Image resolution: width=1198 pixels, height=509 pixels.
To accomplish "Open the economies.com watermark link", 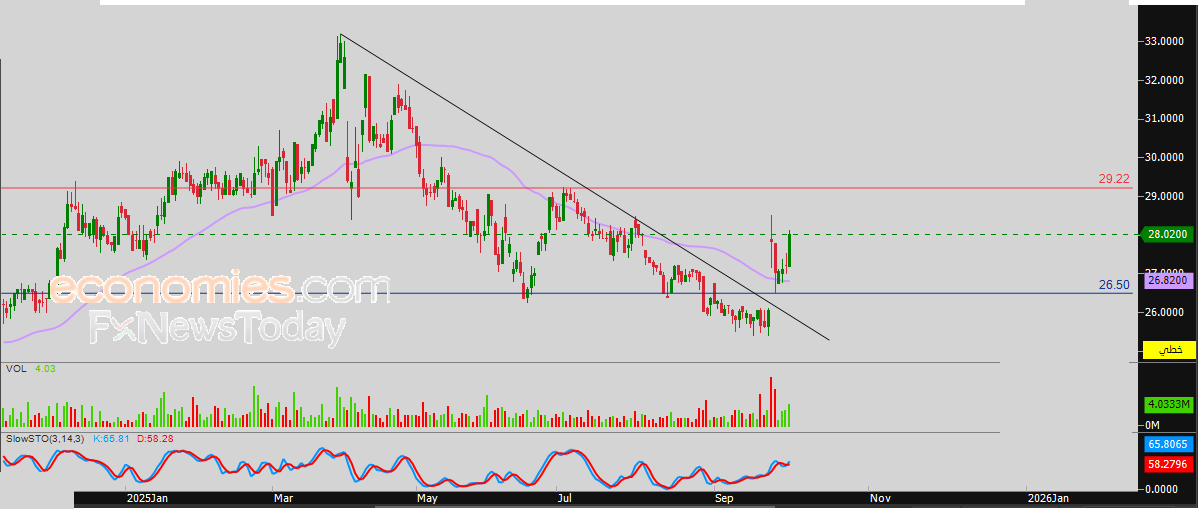I will click(x=220, y=287).
